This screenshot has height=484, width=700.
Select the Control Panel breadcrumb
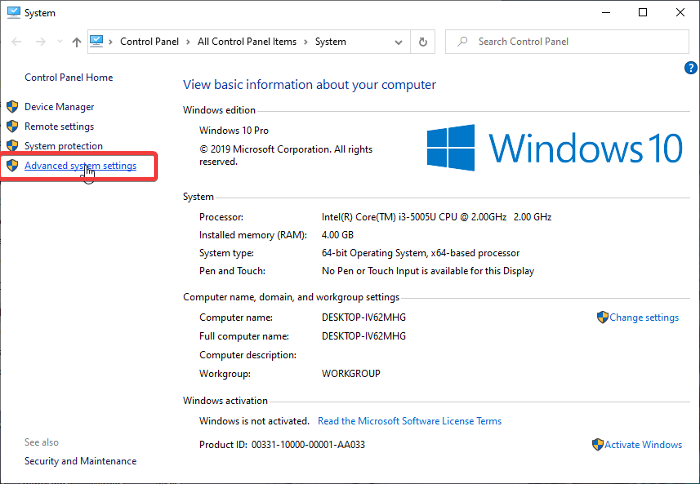click(150, 42)
